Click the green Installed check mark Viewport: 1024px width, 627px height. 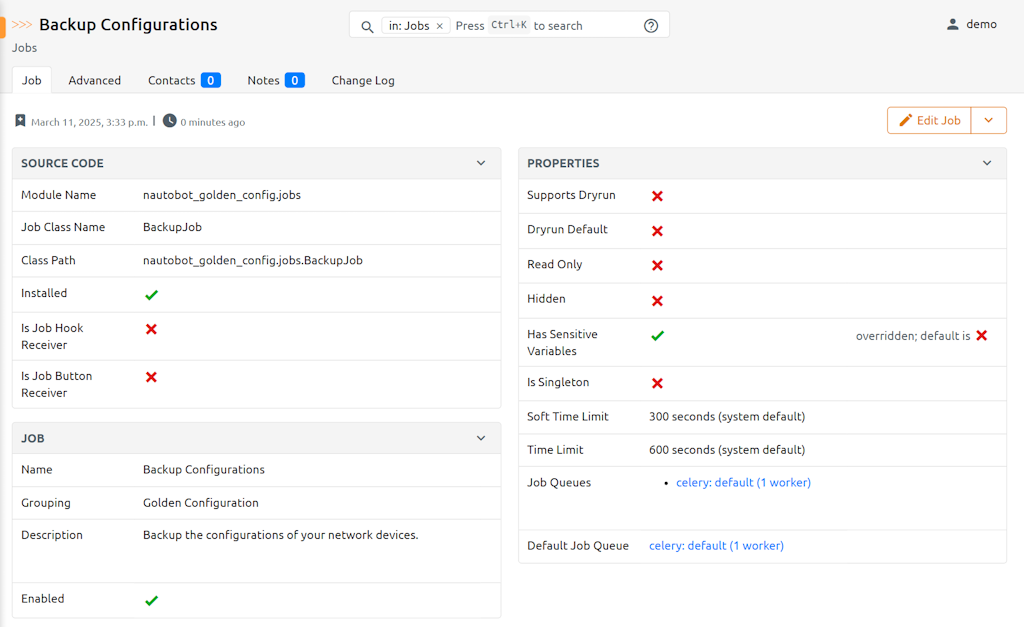coord(151,295)
